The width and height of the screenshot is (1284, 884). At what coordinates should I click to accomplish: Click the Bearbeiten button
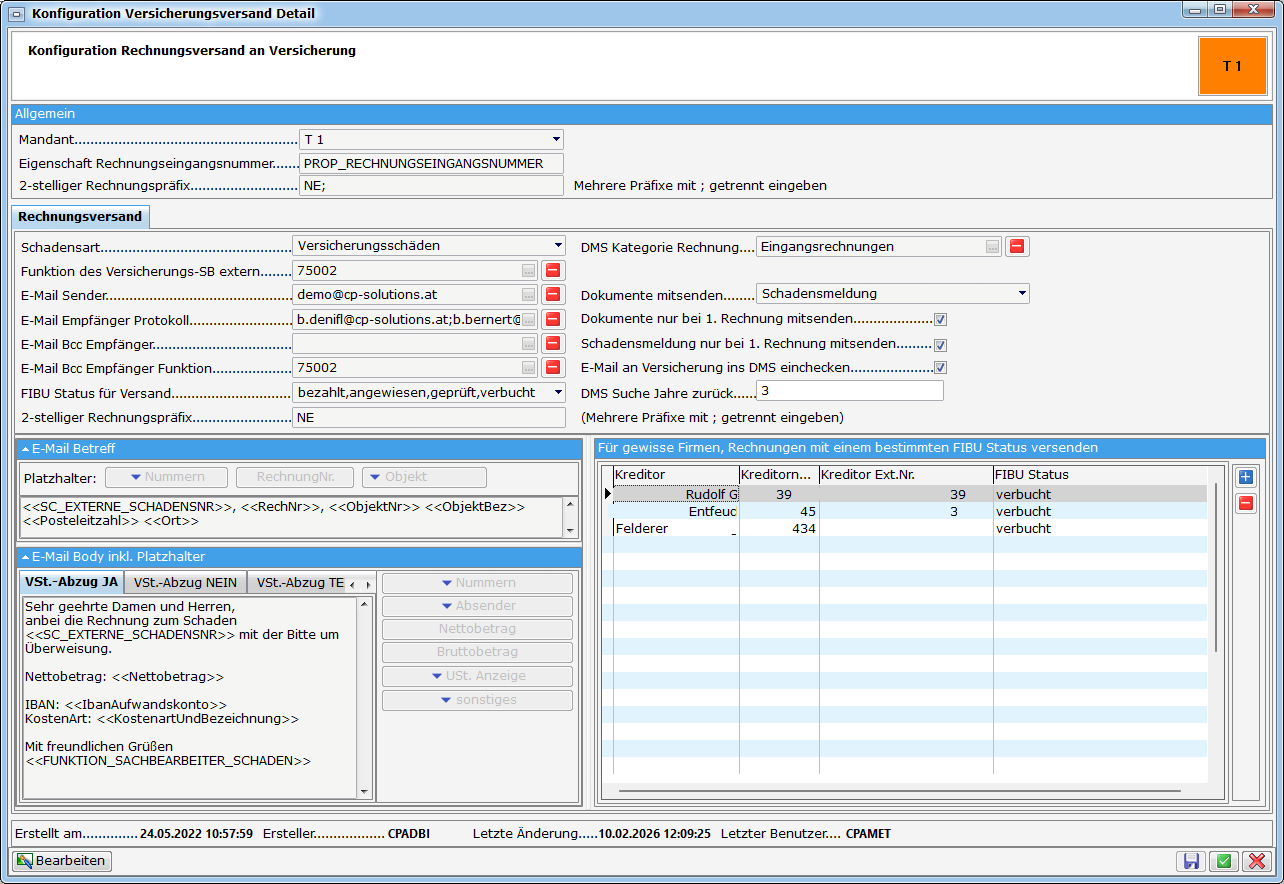(62, 861)
